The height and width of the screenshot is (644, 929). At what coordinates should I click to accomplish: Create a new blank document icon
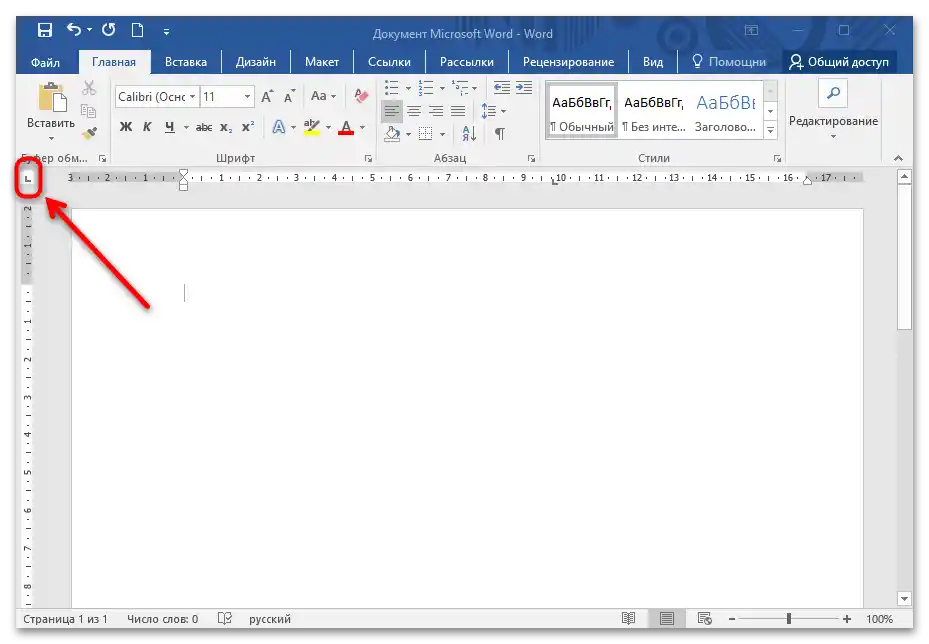(x=137, y=30)
